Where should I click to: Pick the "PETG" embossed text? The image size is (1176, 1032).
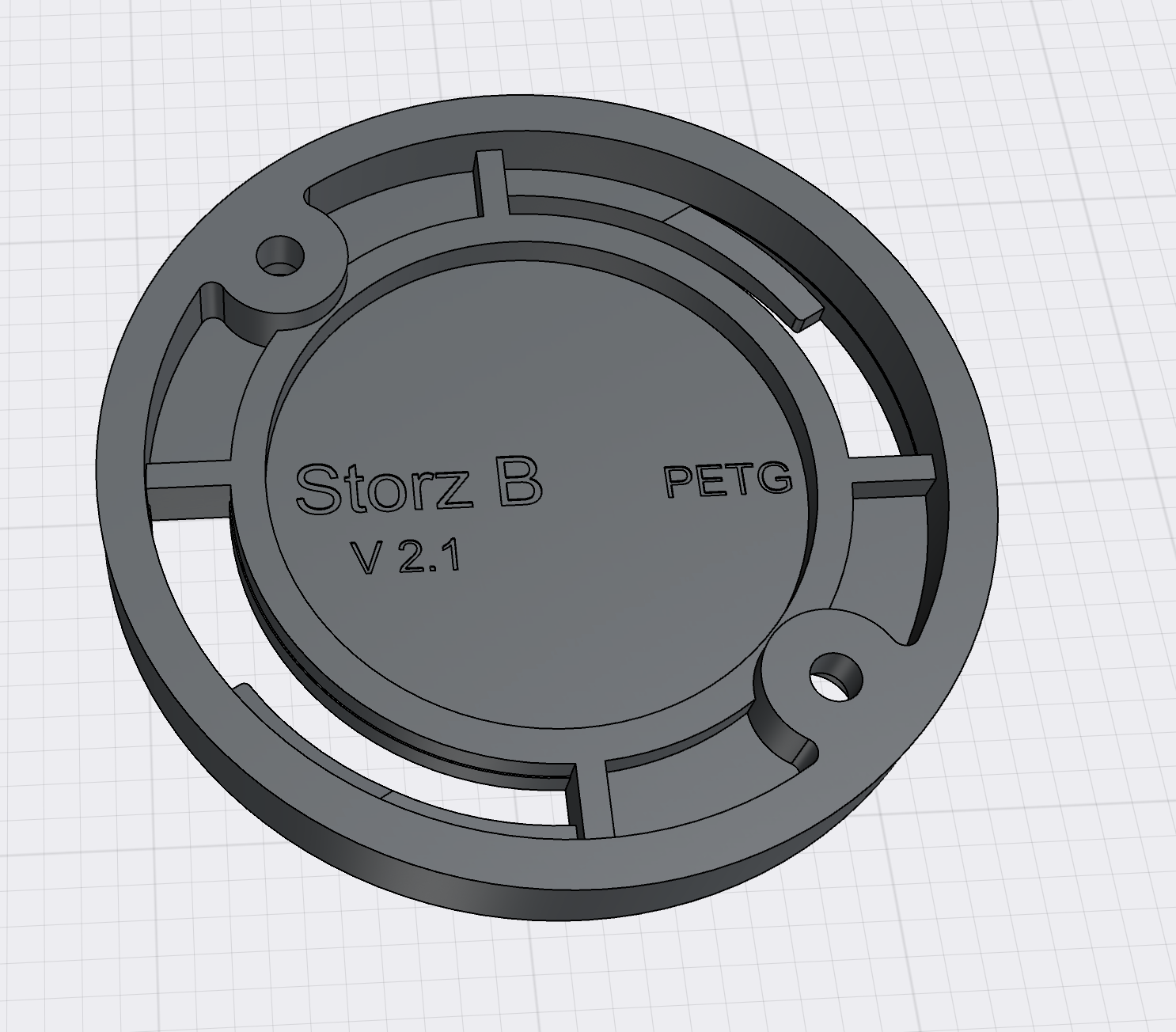point(728,480)
